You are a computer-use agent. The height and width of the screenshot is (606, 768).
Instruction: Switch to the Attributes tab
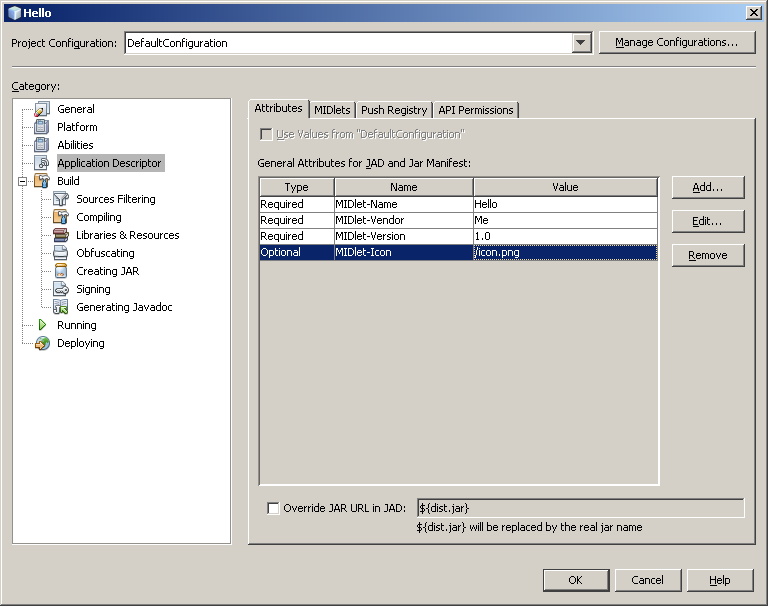[x=278, y=108]
